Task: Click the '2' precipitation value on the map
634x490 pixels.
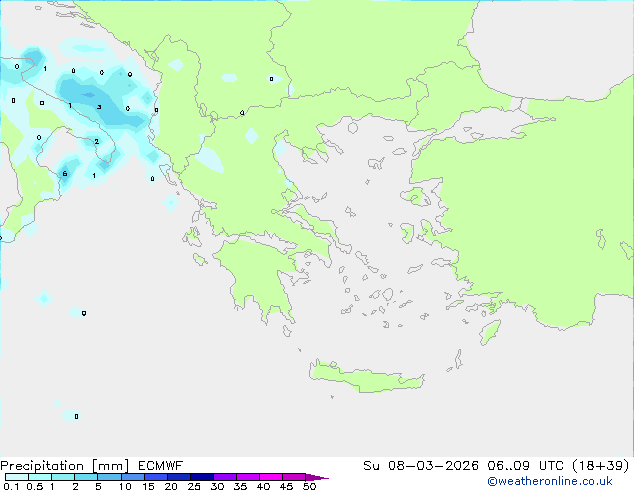Action: (x=97, y=142)
